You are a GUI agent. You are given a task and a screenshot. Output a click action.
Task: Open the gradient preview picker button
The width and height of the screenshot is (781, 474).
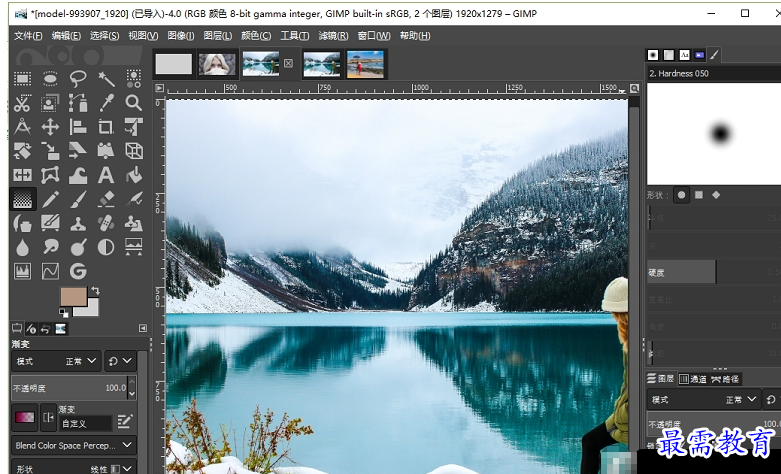[24, 417]
